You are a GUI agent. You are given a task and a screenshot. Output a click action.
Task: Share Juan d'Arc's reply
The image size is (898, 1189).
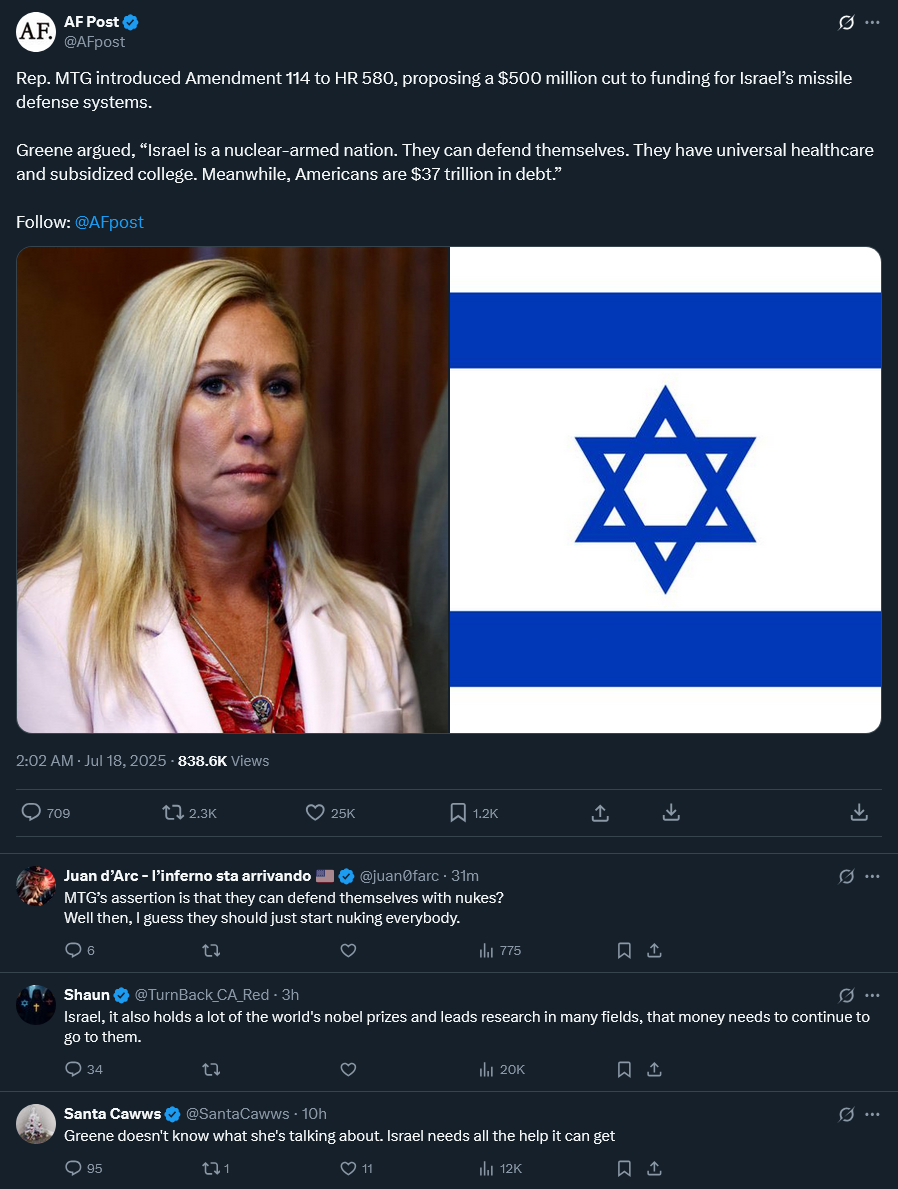pyautogui.click(x=655, y=950)
